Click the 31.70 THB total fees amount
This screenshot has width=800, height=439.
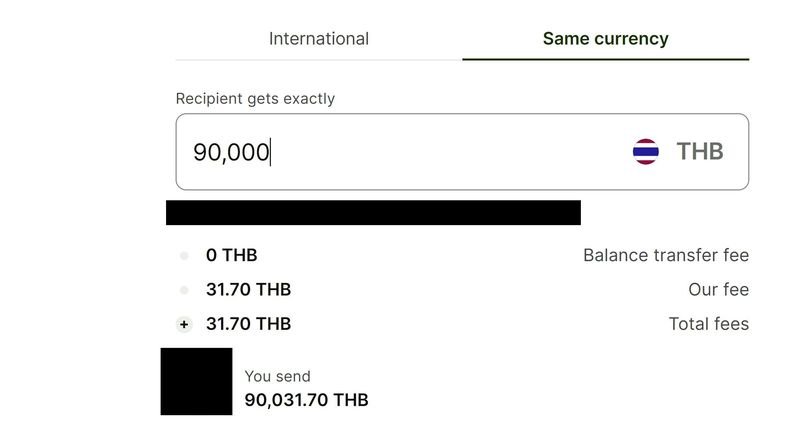tap(248, 324)
